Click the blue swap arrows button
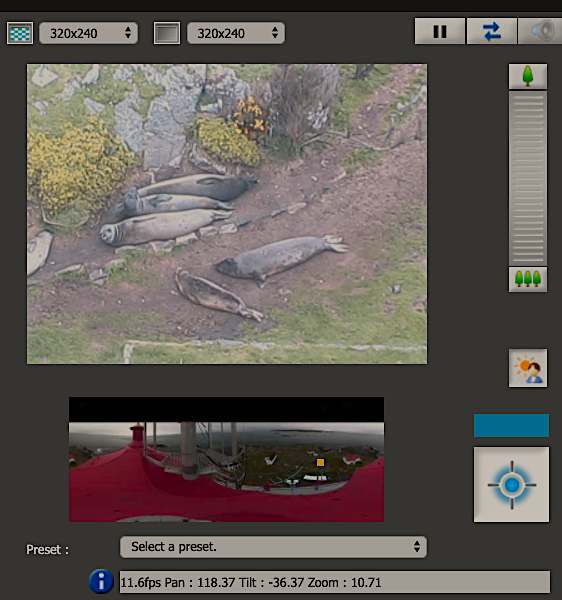 (492, 31)
